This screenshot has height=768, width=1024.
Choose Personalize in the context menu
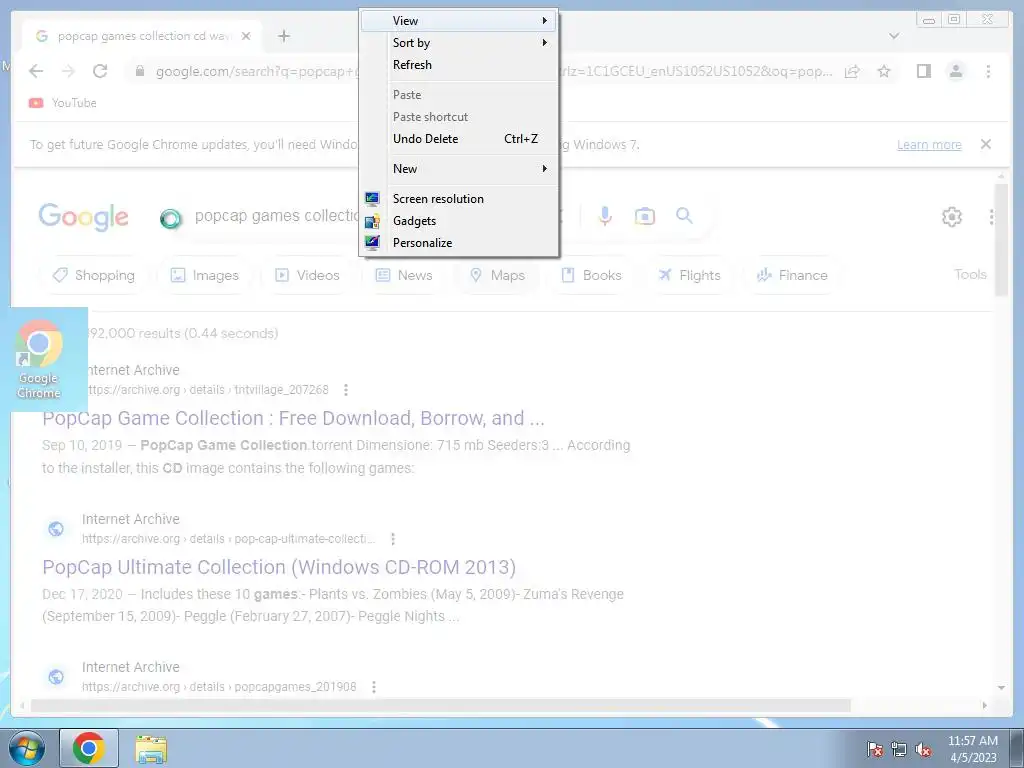coord(458,243)
